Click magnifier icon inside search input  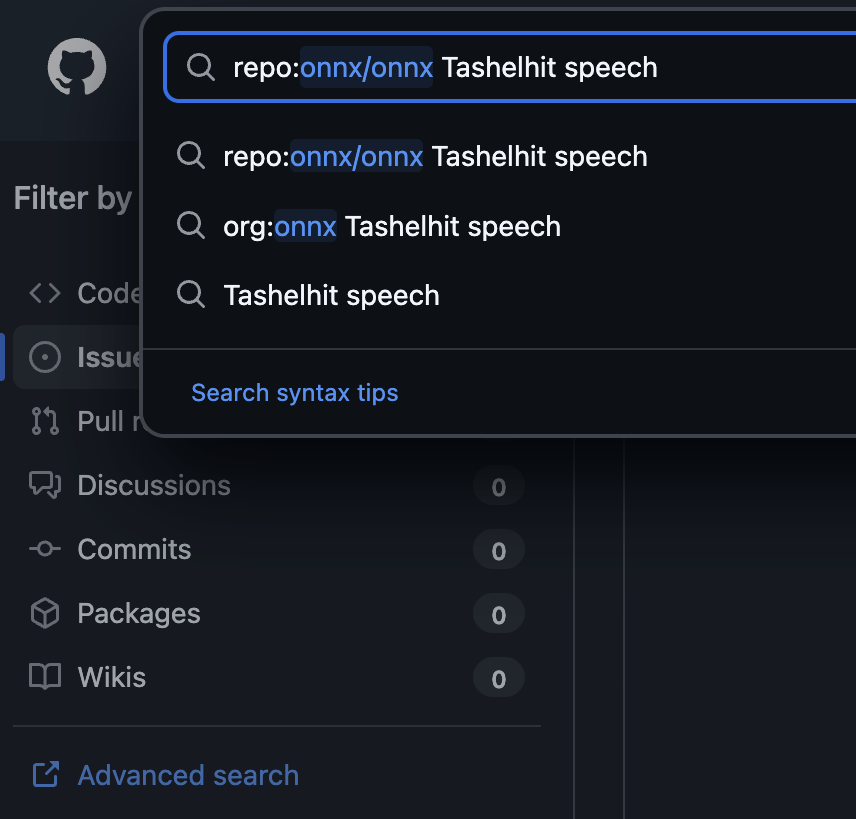[200, 68]
